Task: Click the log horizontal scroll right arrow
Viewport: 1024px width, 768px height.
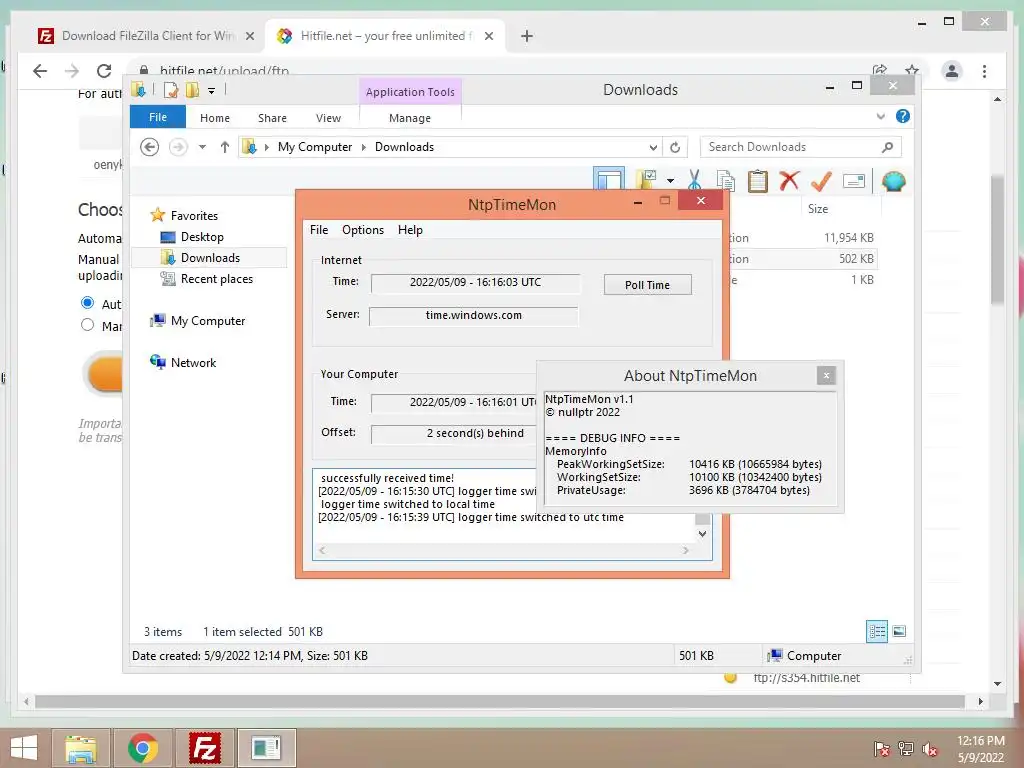Action: tap(685, 551)
